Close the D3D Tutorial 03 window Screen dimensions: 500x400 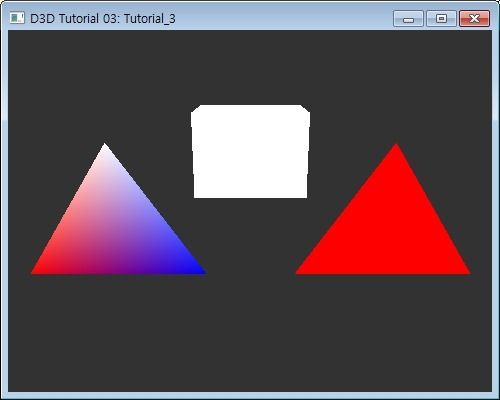pyautogui.click(x=474, y=18)
